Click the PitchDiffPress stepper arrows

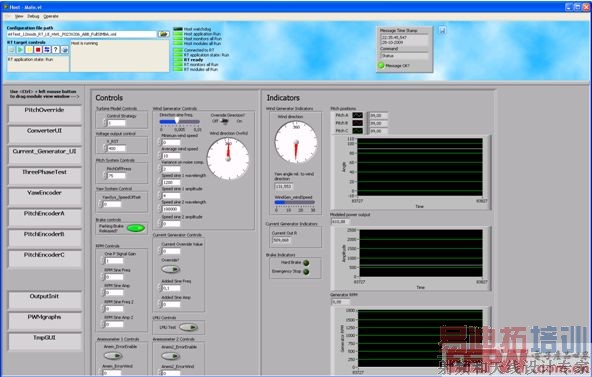tap(105, 175)
